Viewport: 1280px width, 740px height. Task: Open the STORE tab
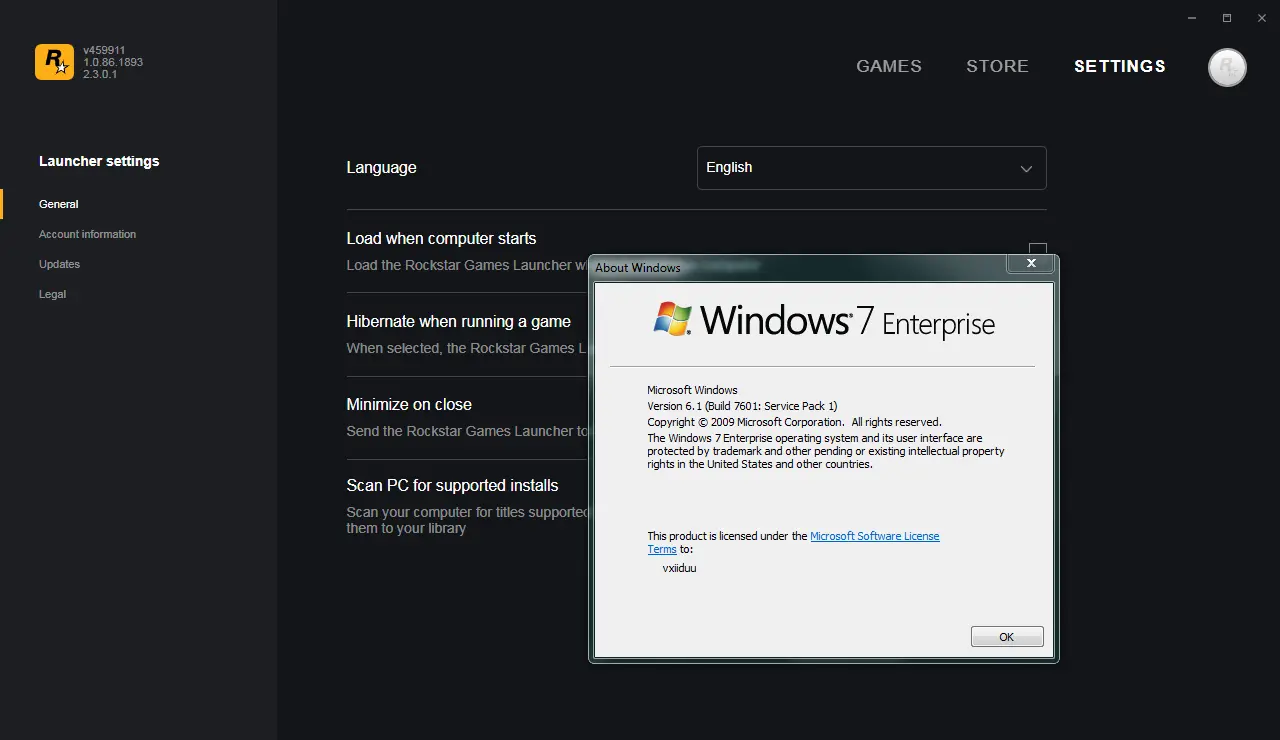tap(997, 66)
